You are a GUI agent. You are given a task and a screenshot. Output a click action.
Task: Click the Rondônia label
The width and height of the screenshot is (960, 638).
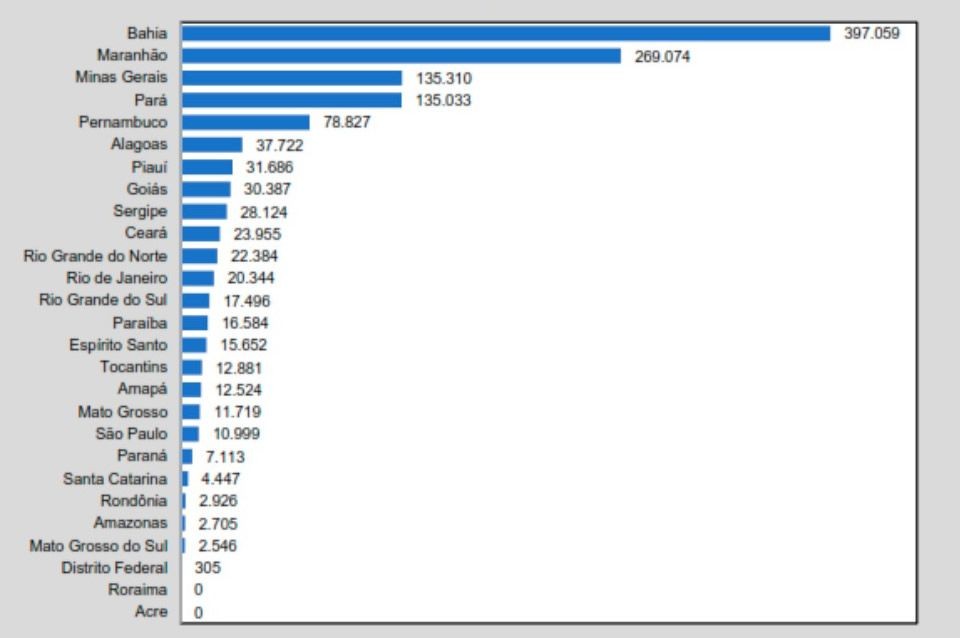click(x=134, y=500)
